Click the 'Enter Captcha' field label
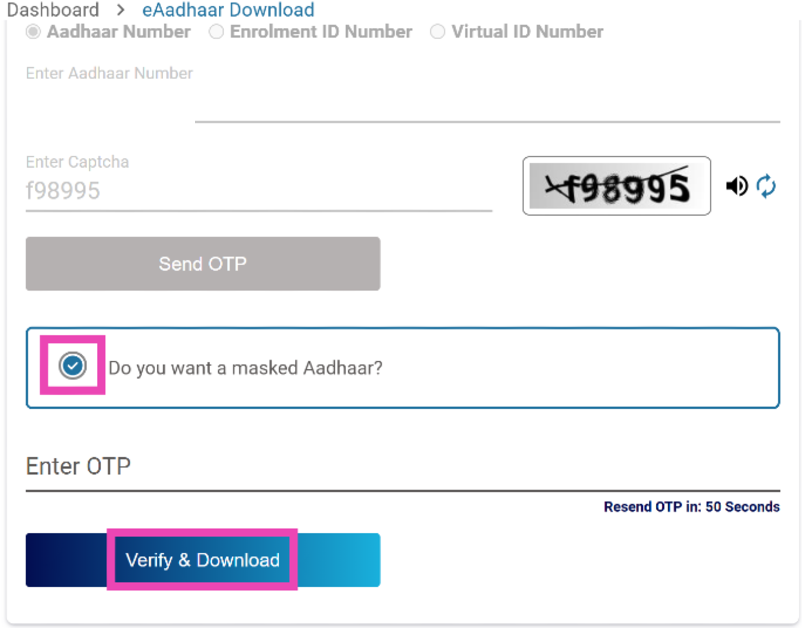The width and height of the screenshot is (802, 628). [x=77, y=162]
